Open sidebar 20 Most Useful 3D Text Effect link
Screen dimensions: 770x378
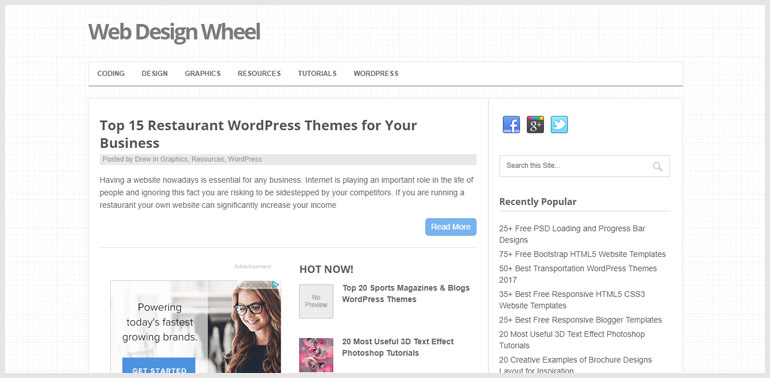[x=572, y=340]
